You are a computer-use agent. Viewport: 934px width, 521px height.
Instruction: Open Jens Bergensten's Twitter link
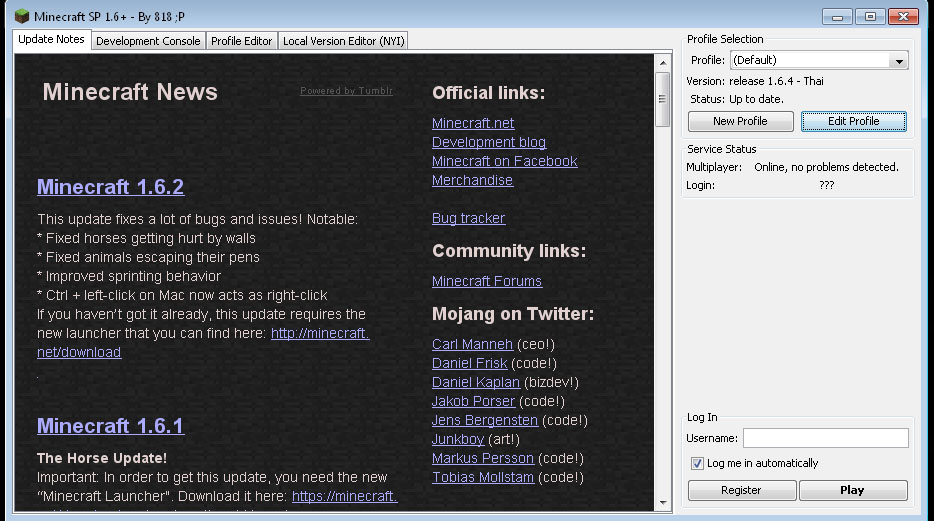point(485,420)
